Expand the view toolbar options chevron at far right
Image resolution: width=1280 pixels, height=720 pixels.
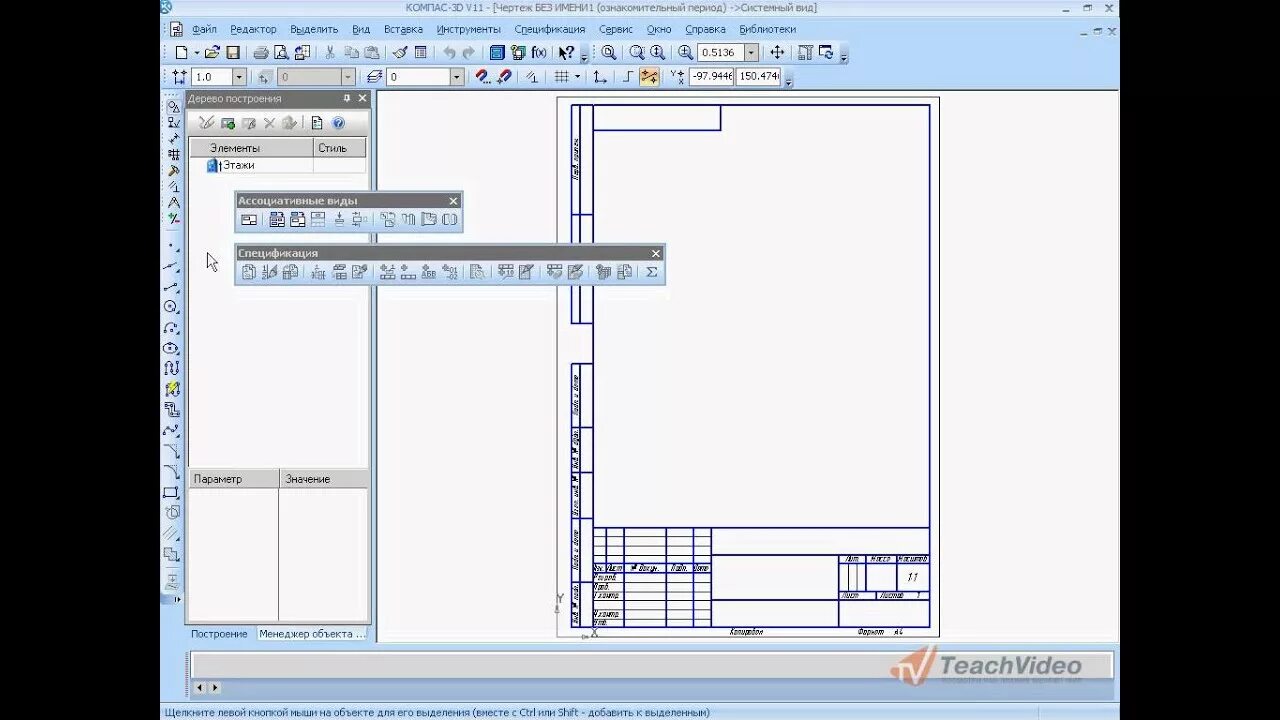[844, 56]
